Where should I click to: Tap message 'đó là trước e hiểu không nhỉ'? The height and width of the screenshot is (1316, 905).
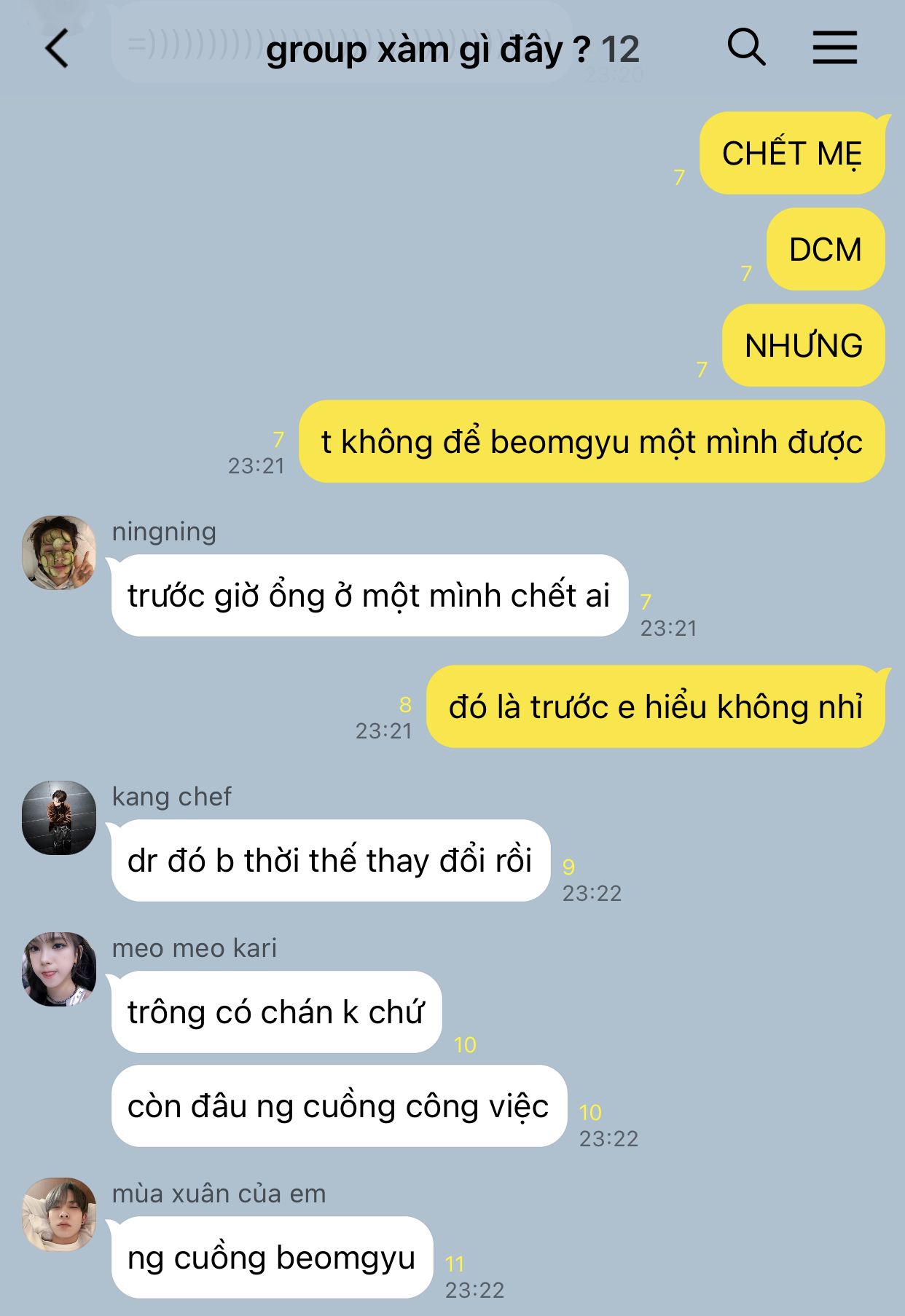tap(656, 706)
